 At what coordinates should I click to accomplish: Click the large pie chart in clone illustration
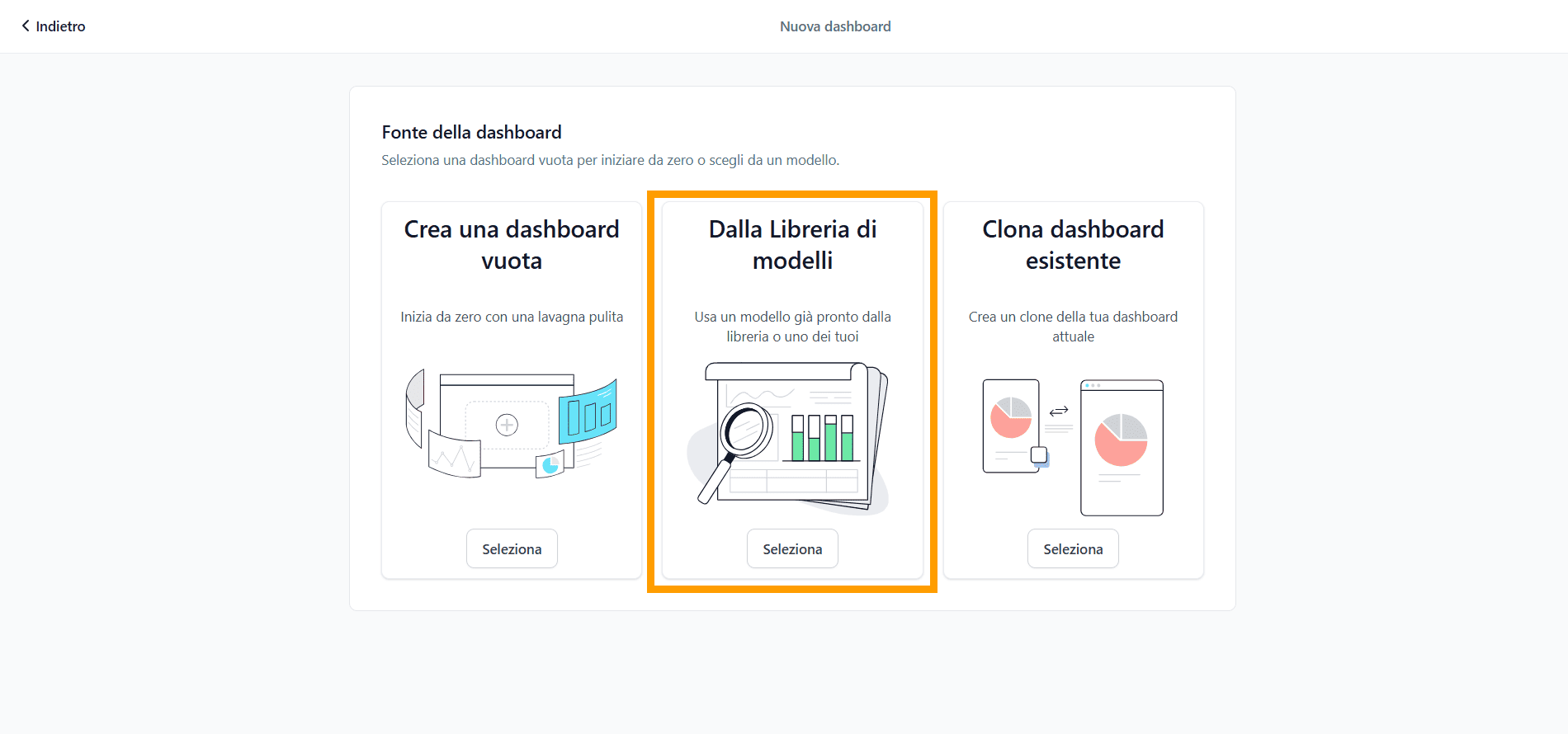point(1121,440)
